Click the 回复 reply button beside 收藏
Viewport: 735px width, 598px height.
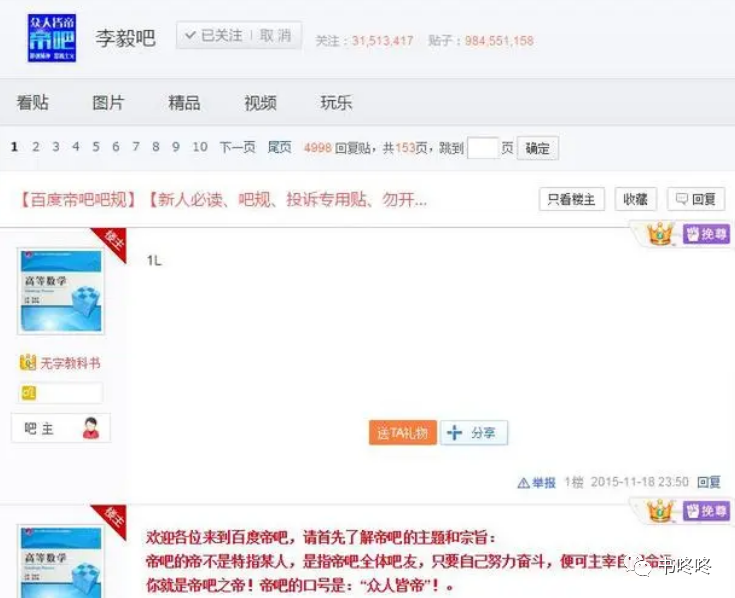pos(696,199)
